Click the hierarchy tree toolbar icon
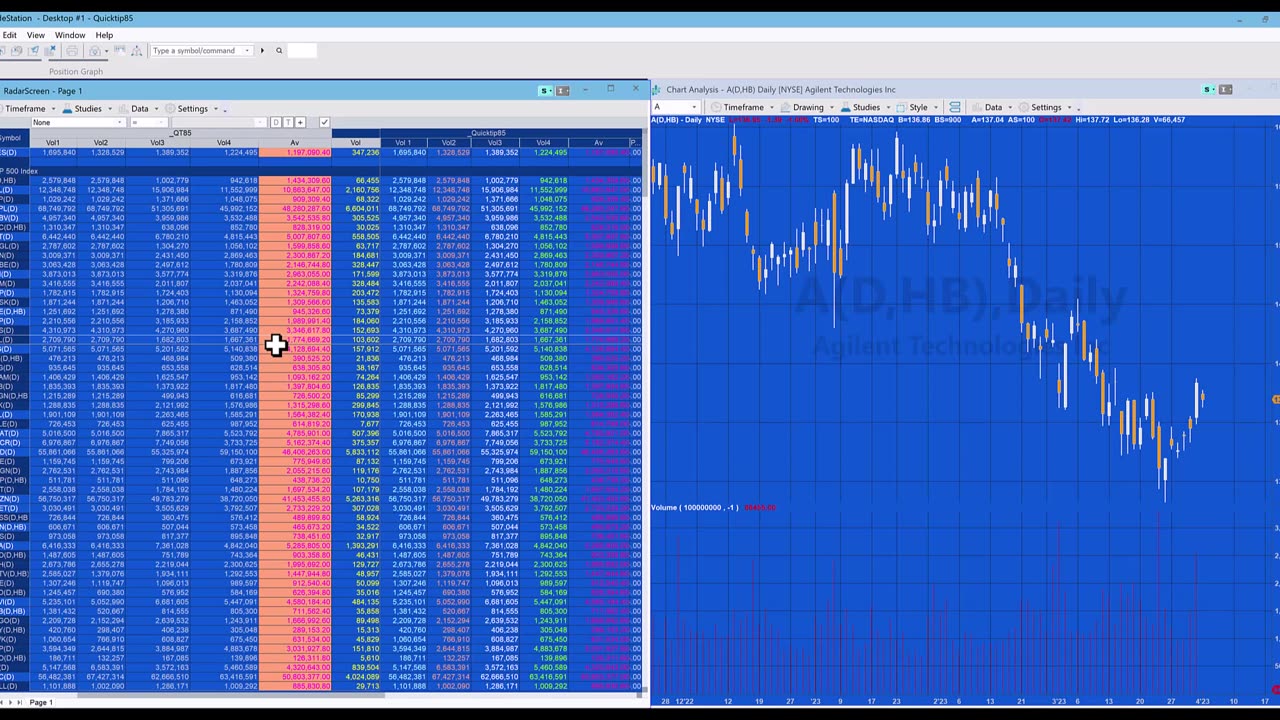1280x720 pixels. tap(136, 51)
